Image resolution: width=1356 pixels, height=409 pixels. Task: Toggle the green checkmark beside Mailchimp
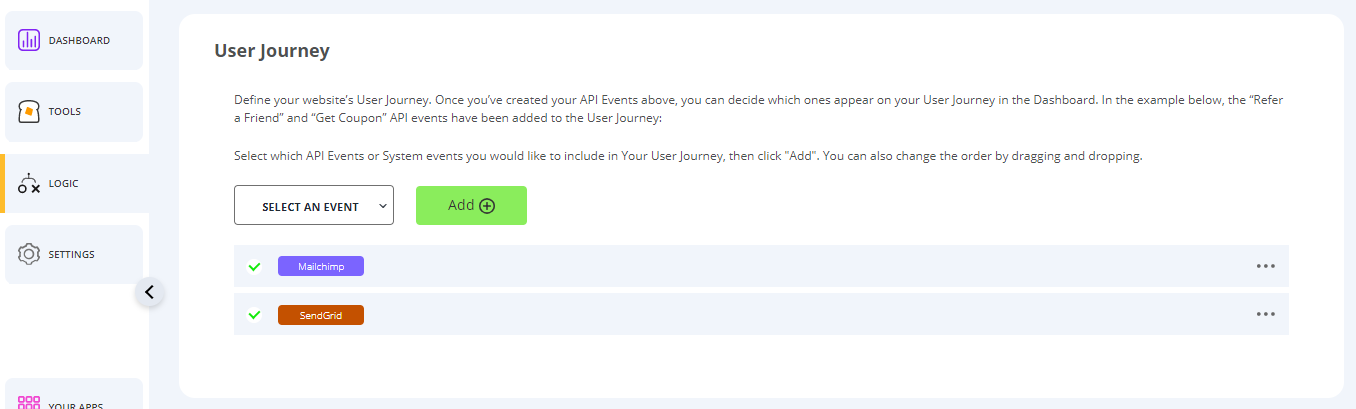[x=254, y=267]
